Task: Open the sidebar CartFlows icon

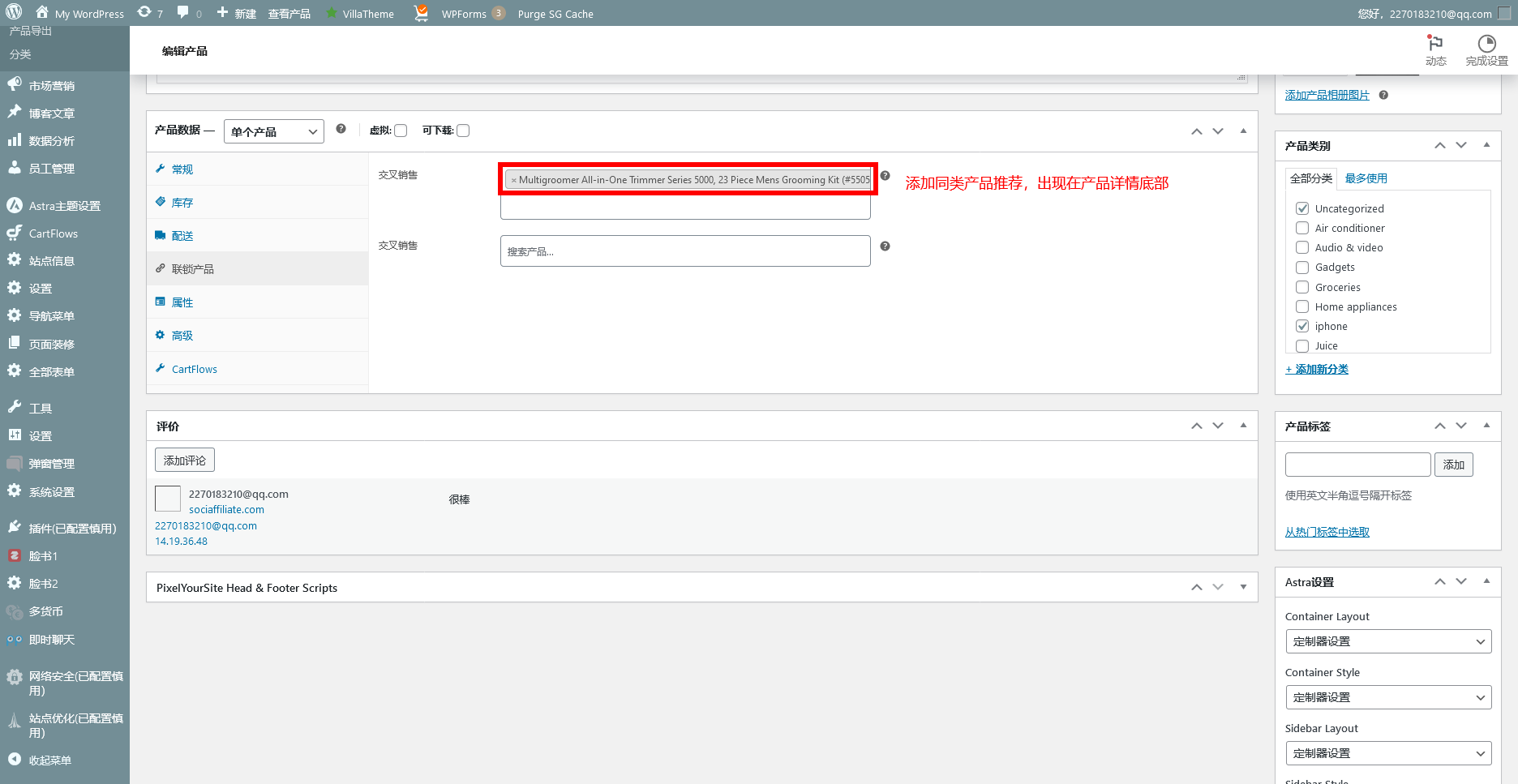Action: tap(15, 233)
